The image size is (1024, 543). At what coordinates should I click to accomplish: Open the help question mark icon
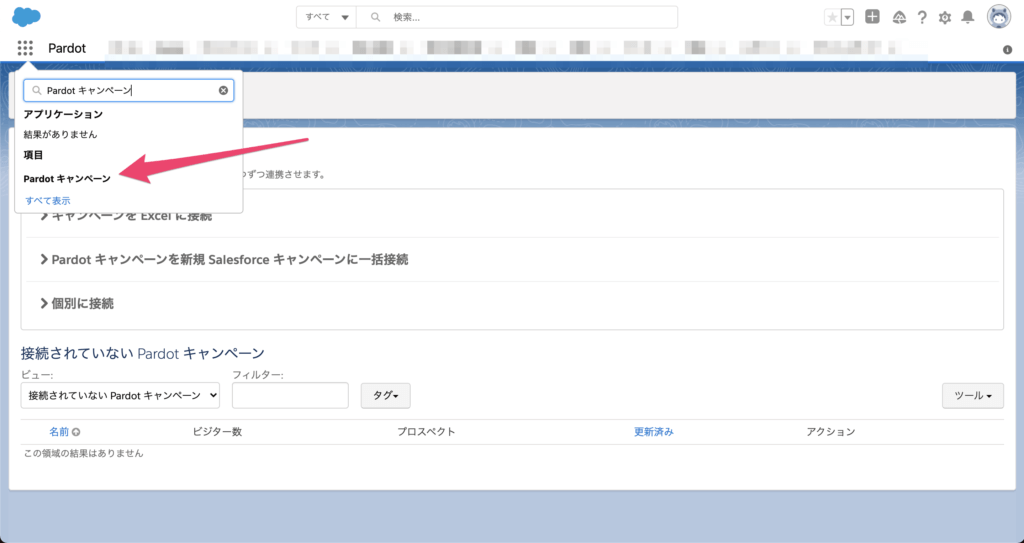click(921, 18)
